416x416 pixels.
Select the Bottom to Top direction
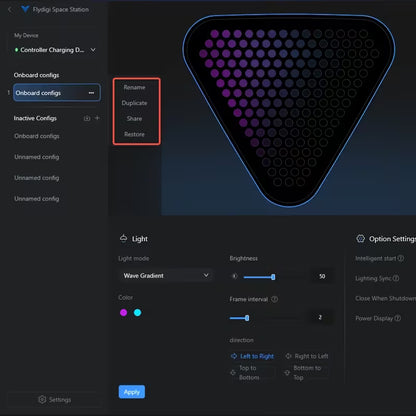[304, 373]
